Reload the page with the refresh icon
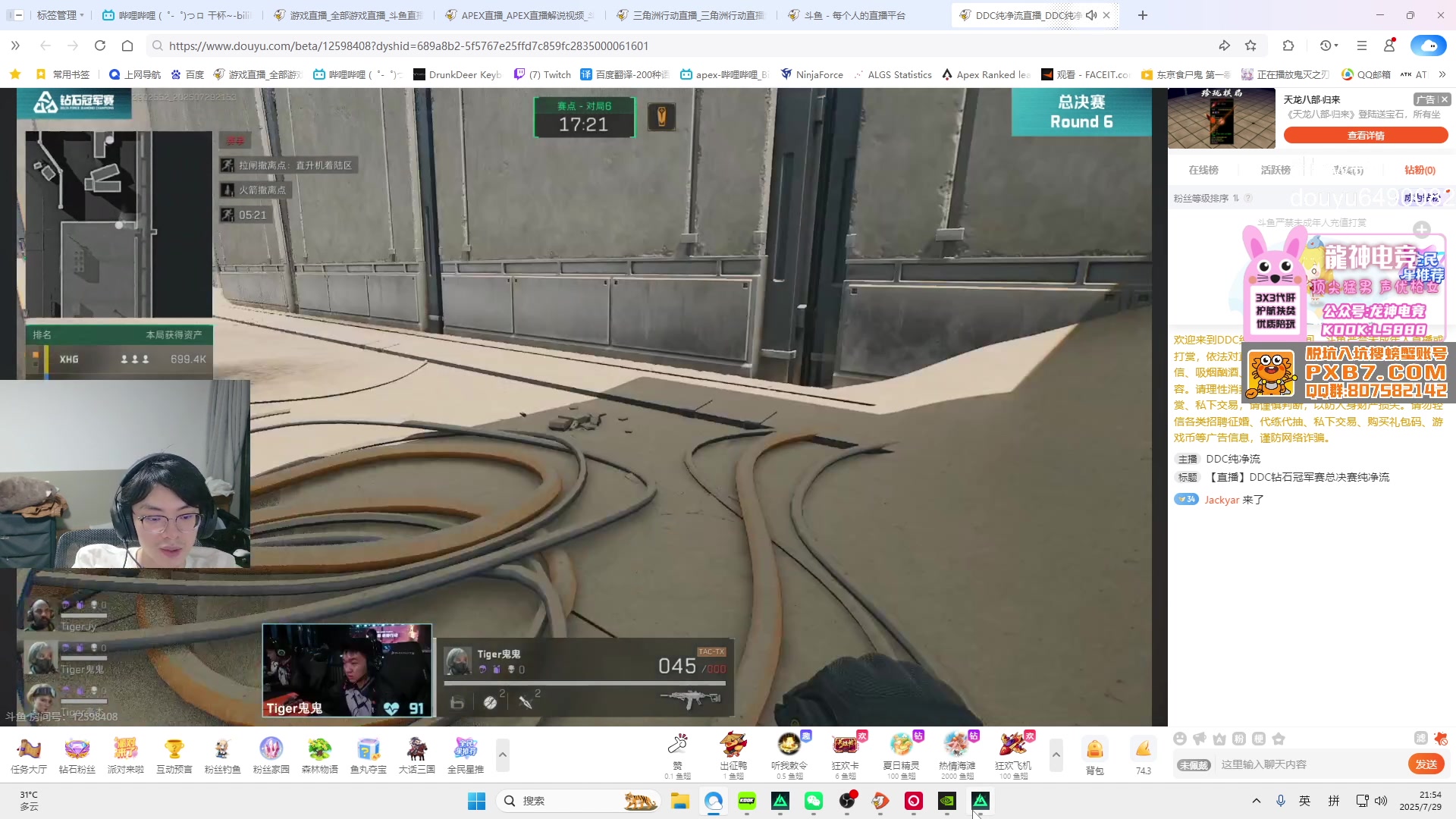The width and height of the screenshot is (1456, 819). tap(100, 46)
